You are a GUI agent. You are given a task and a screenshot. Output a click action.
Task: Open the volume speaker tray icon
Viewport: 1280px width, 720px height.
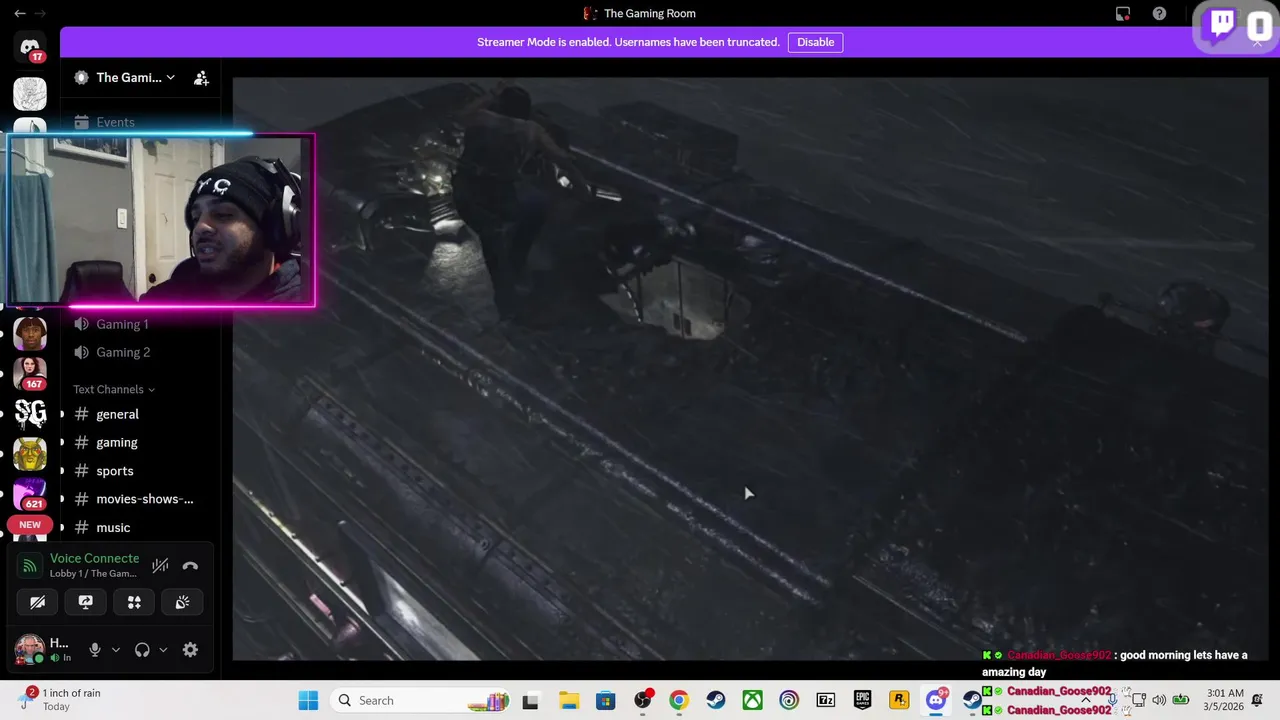tap(1159, 700)
